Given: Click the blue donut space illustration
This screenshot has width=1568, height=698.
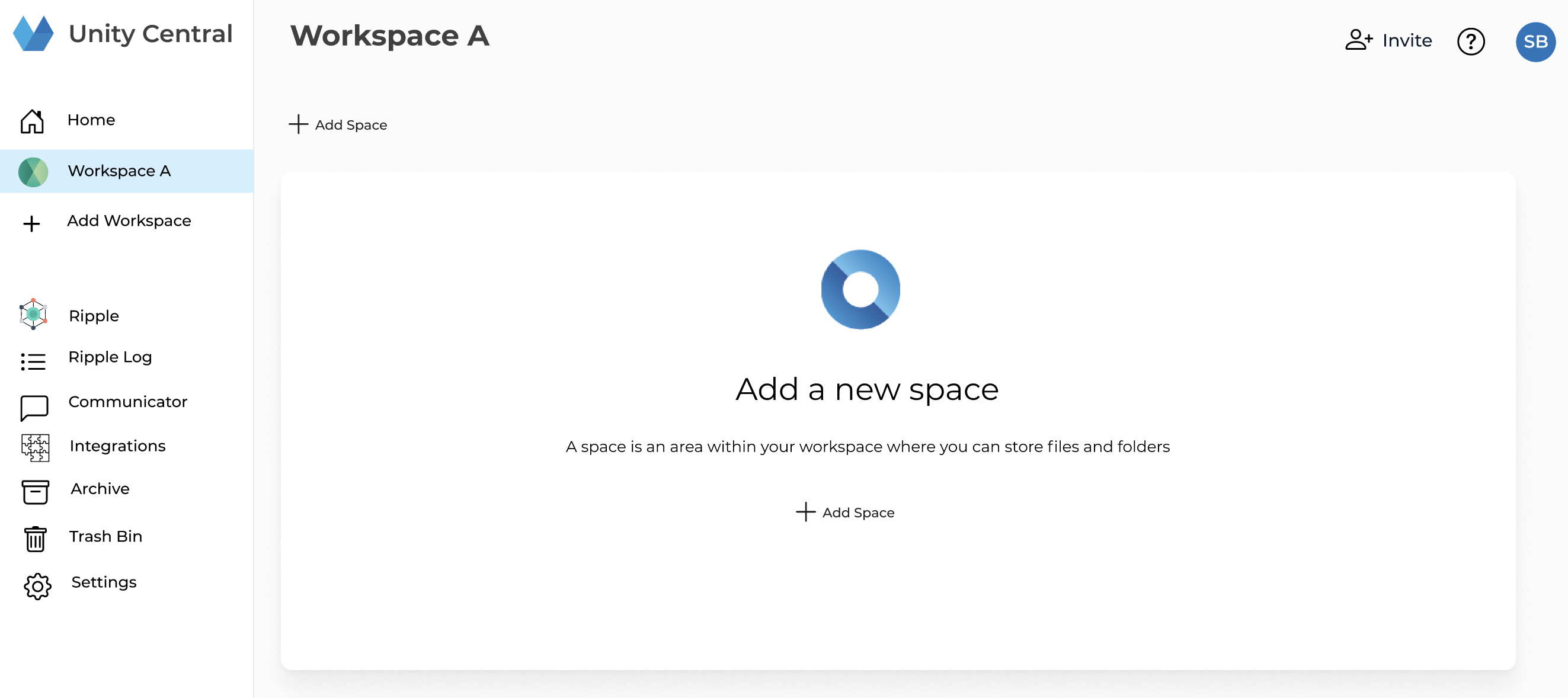Looking at the screenshot, I should click(x=860, y=290).
